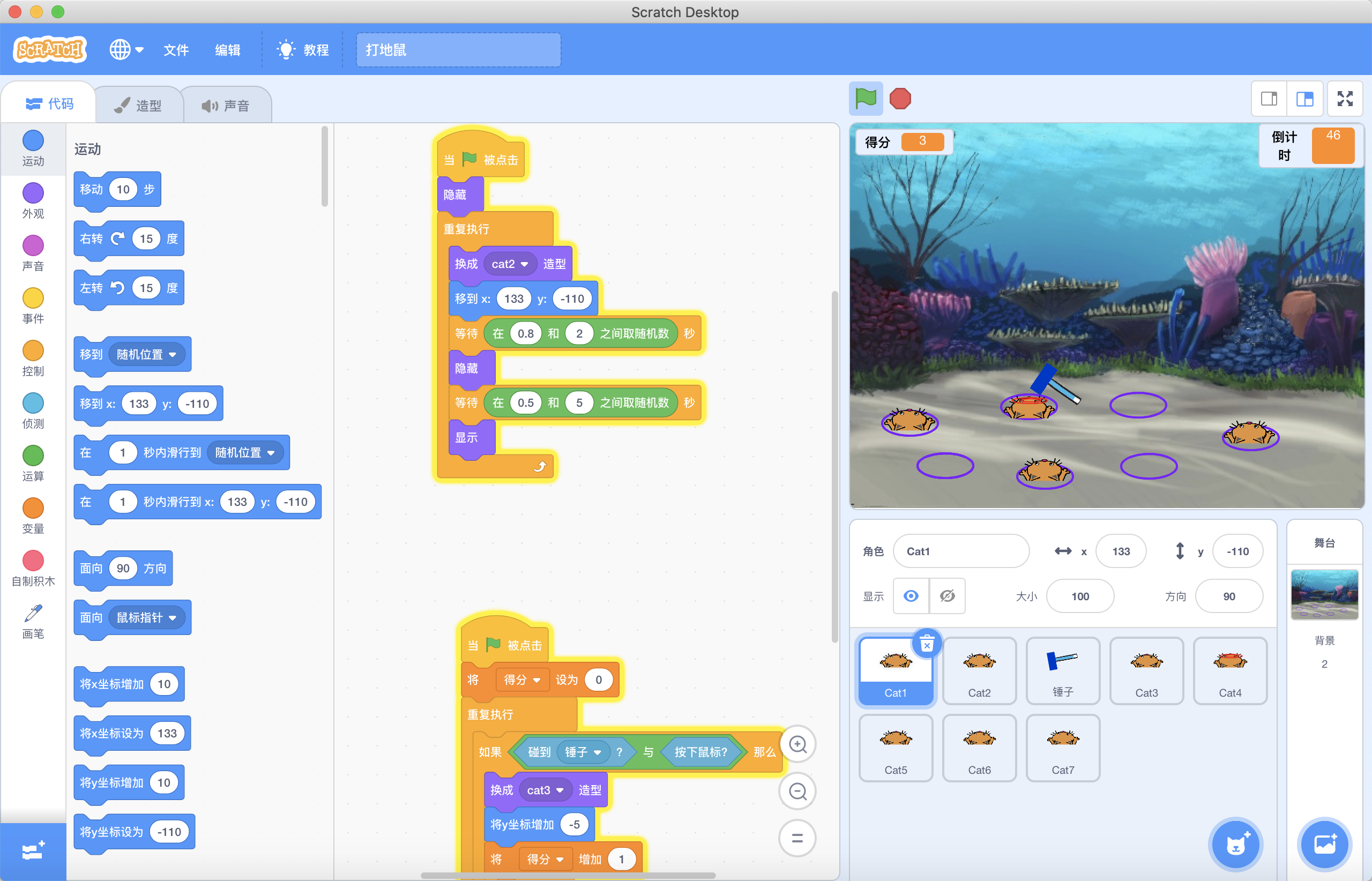Open the 锤子 touching dropdown
The image size is (1372, 881).
pos(583,752)
